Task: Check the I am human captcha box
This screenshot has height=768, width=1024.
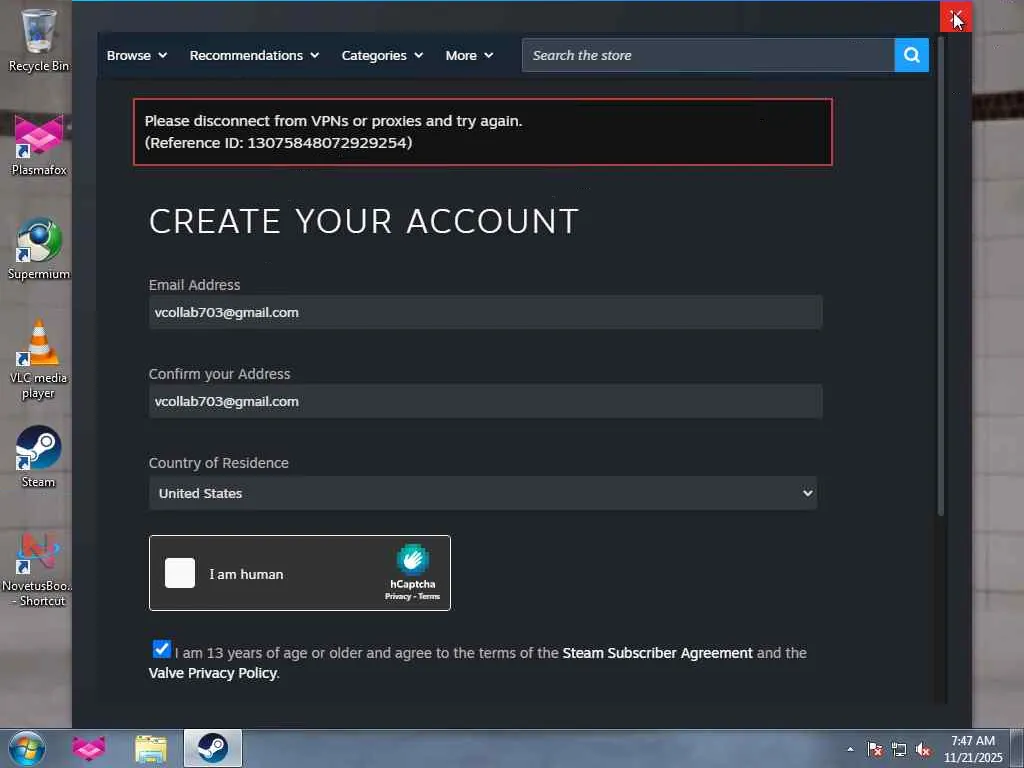Action: click(x=180, y=573)
